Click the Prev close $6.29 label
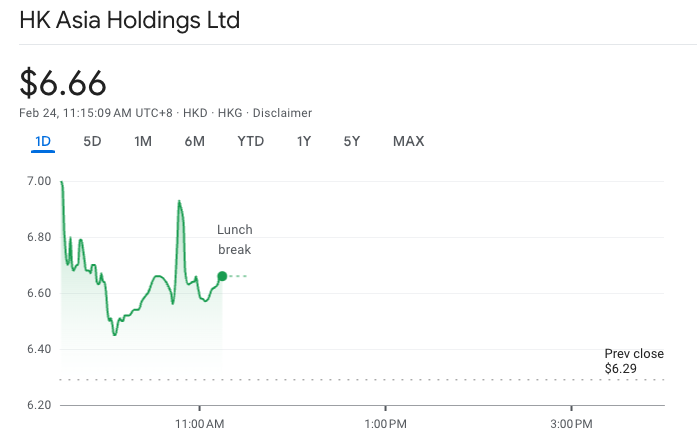The width and height of the screenshot is (697, 441). point(634,361)
